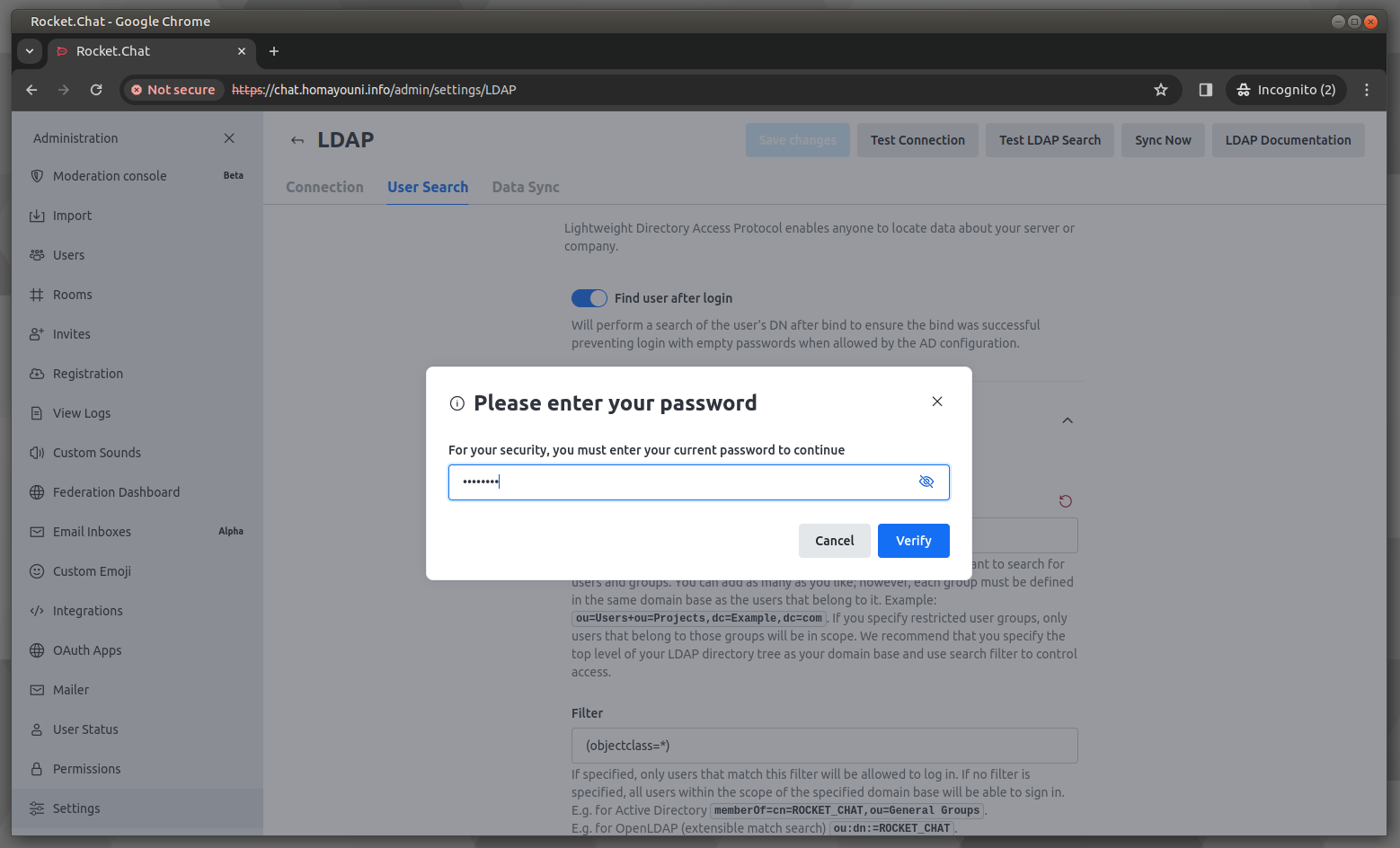The image size is (1400, 848).
Task: Switch to the Data Sync tab
Action: pyautogui.click(x=526, y=187)
